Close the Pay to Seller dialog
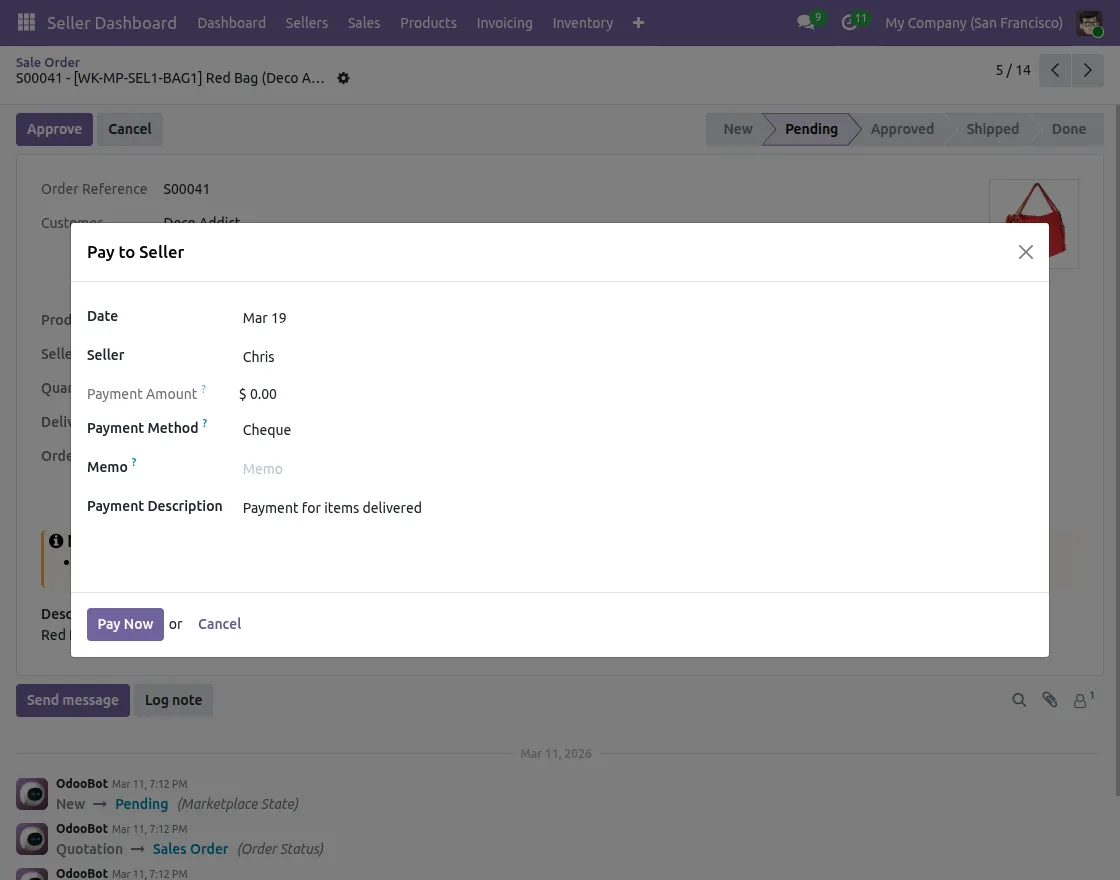This screenshot has width=1120, height=880. pyautogui.click(x=1026, y=252)
